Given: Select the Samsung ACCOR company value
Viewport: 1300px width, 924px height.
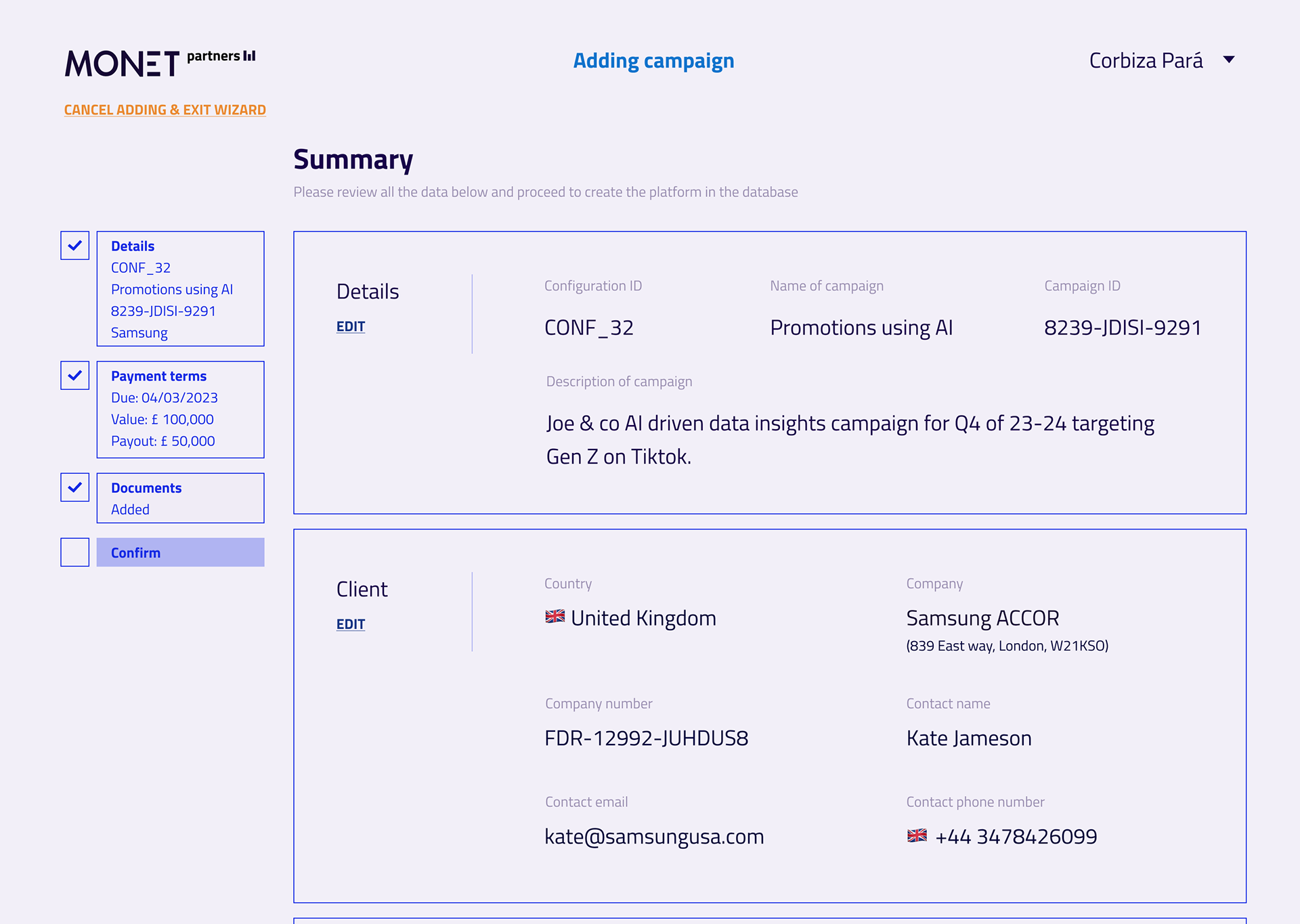Looking at the screenshot, I should [982, 619].
